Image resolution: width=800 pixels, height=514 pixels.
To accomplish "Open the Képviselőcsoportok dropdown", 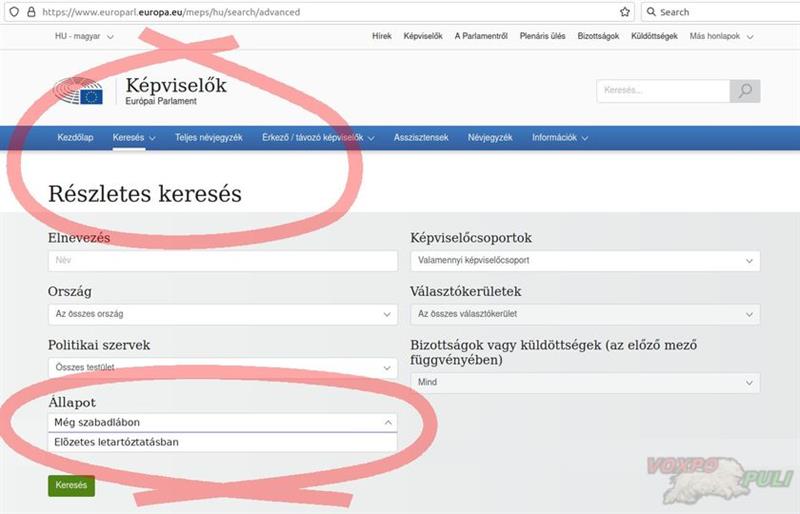I will click(585, 261).
